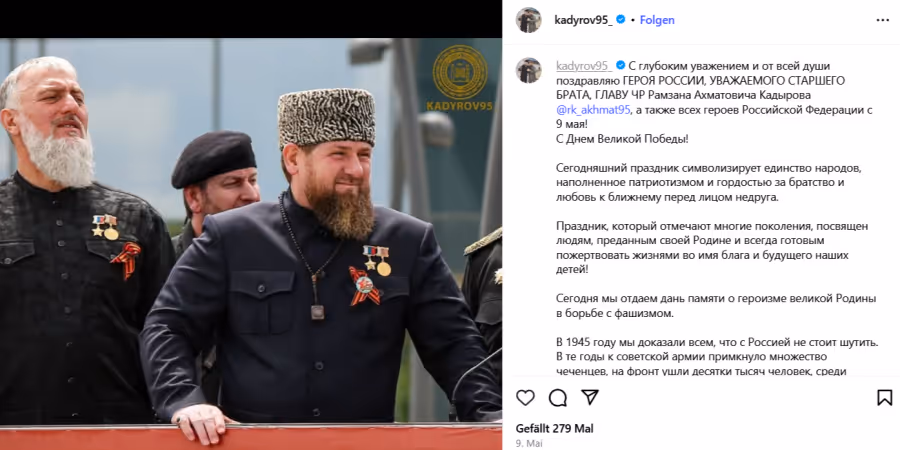Click the kadyrov95_ username in the caption

584,66
